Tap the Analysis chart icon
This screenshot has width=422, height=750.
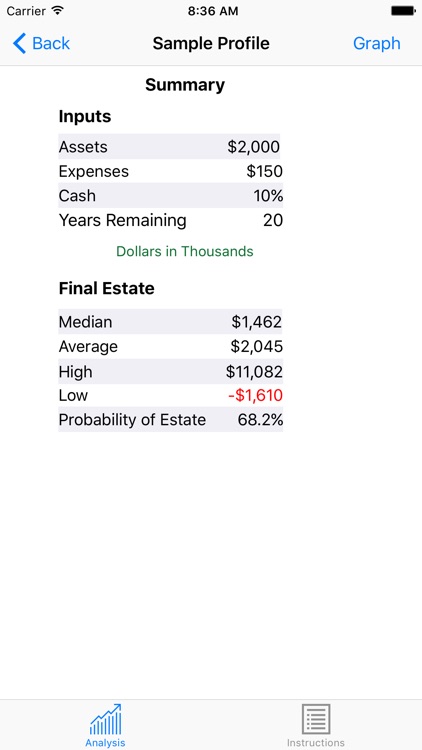pos(105,719)
